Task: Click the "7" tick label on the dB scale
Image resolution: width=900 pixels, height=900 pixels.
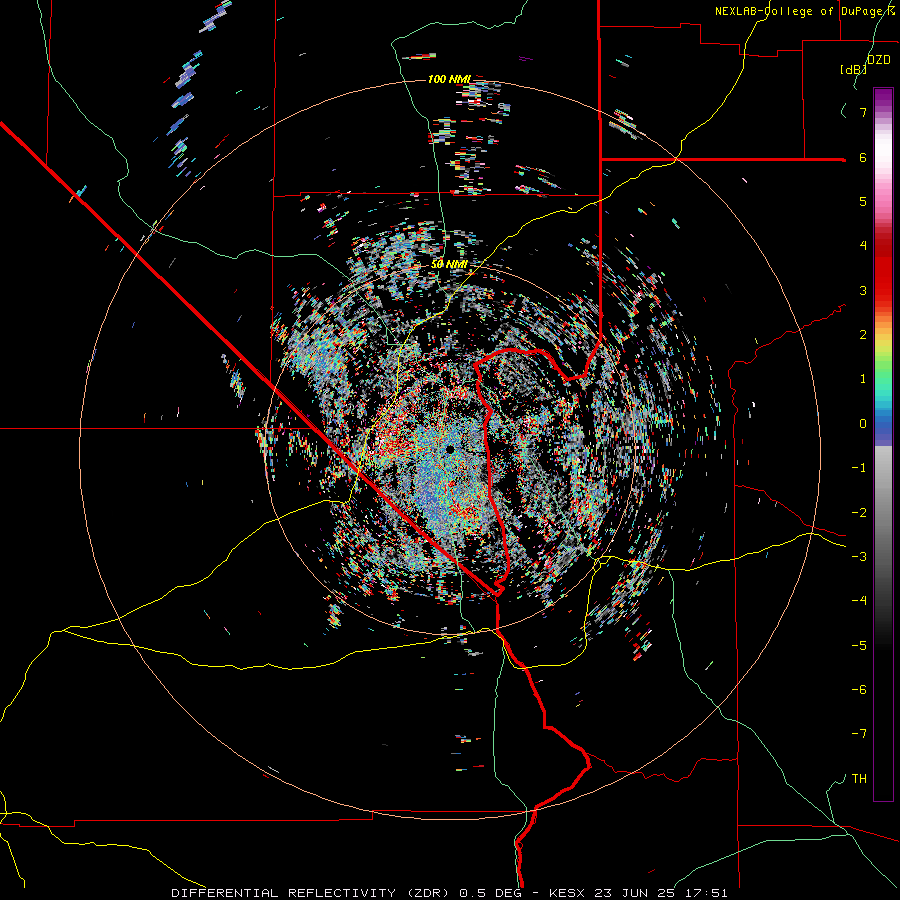Action: coord(863,112)
